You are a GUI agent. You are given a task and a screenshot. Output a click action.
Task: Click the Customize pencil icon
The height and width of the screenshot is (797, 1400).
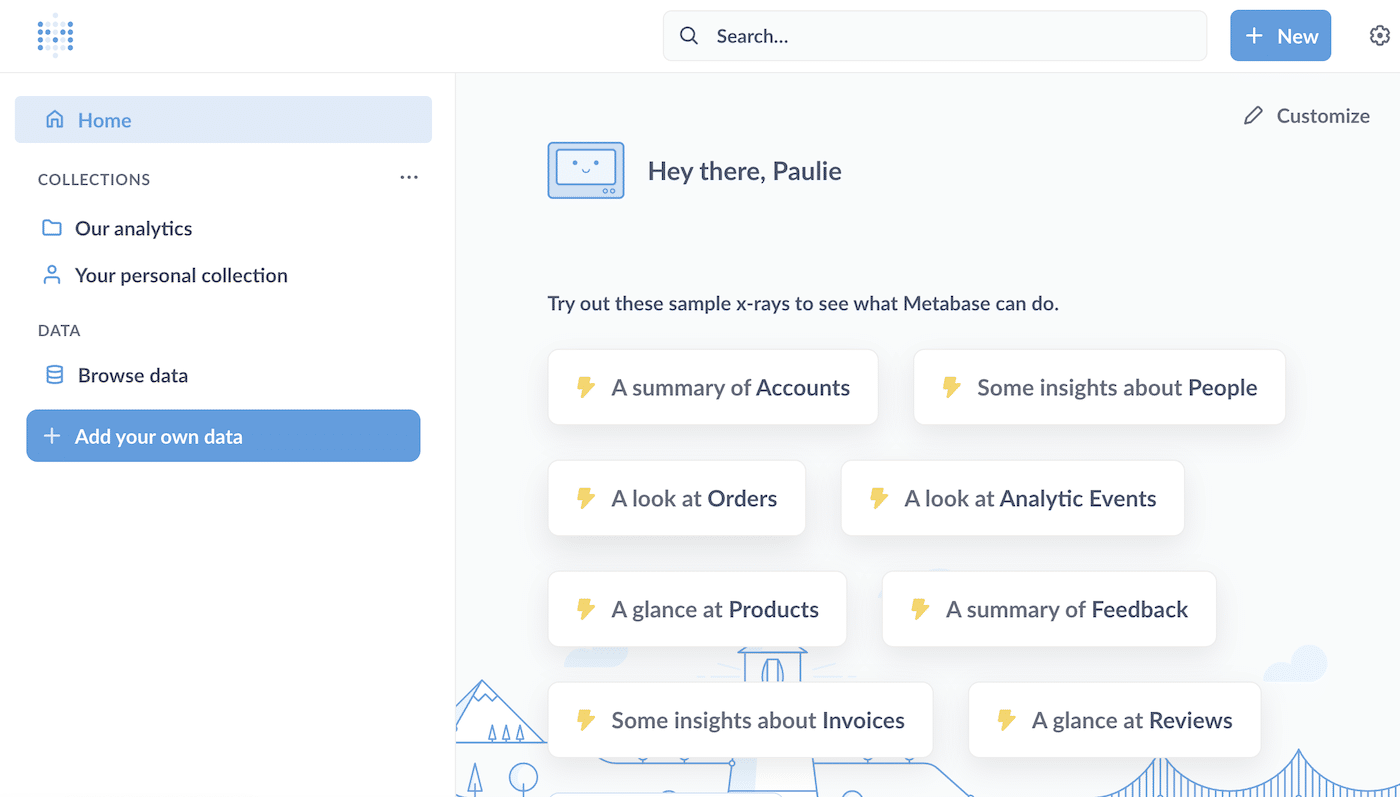pyautogui.click(x=1253, y=116)
